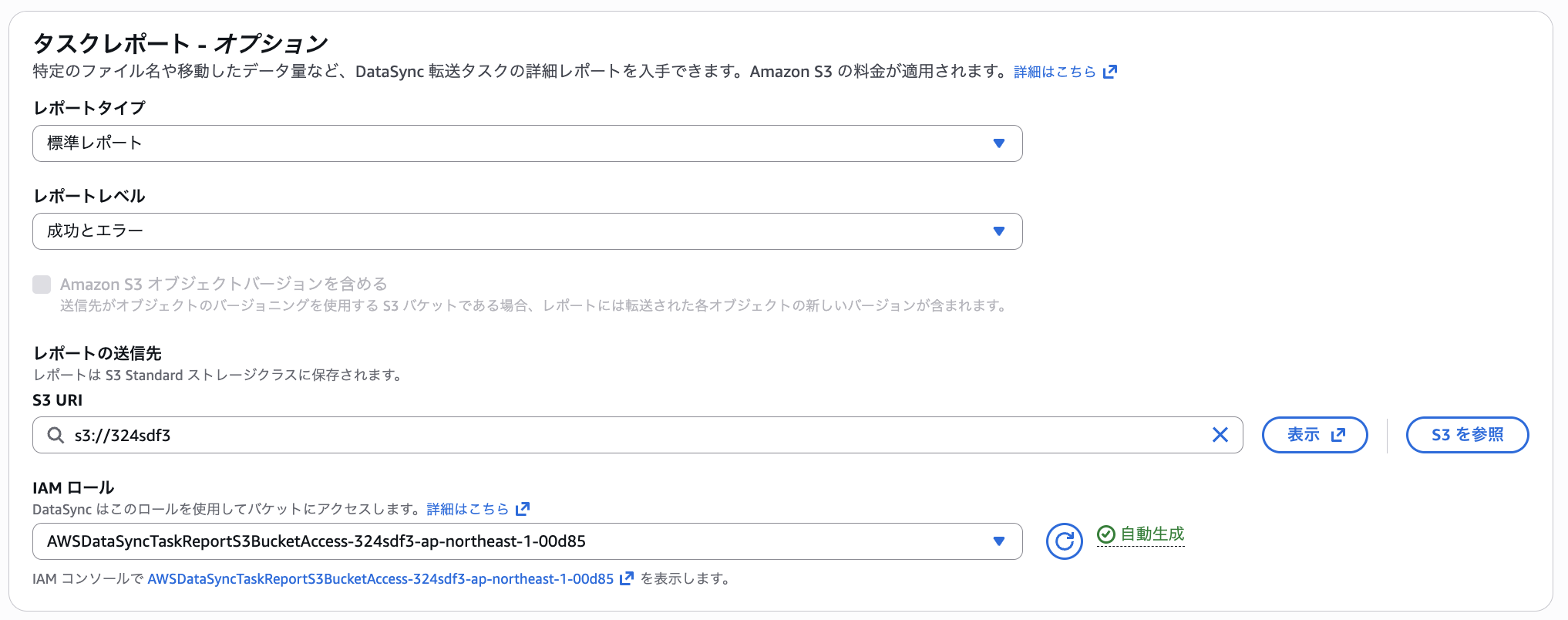Click the external link icon next to the top 詳細はこちら

(x=1110, y=72)
